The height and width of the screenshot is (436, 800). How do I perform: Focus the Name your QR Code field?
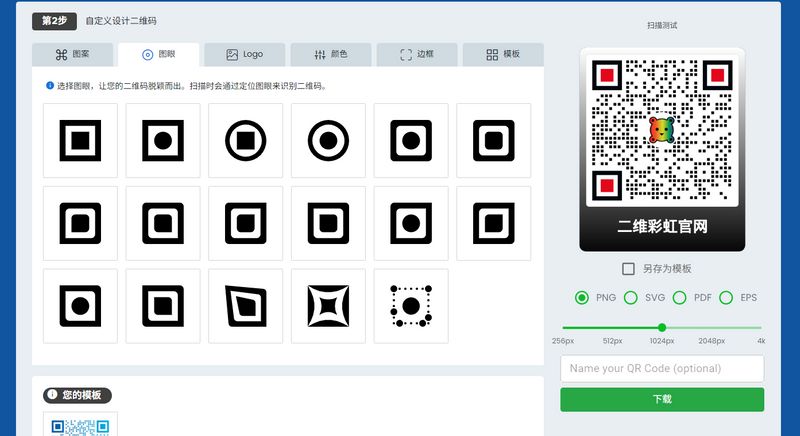coord(662,369)
